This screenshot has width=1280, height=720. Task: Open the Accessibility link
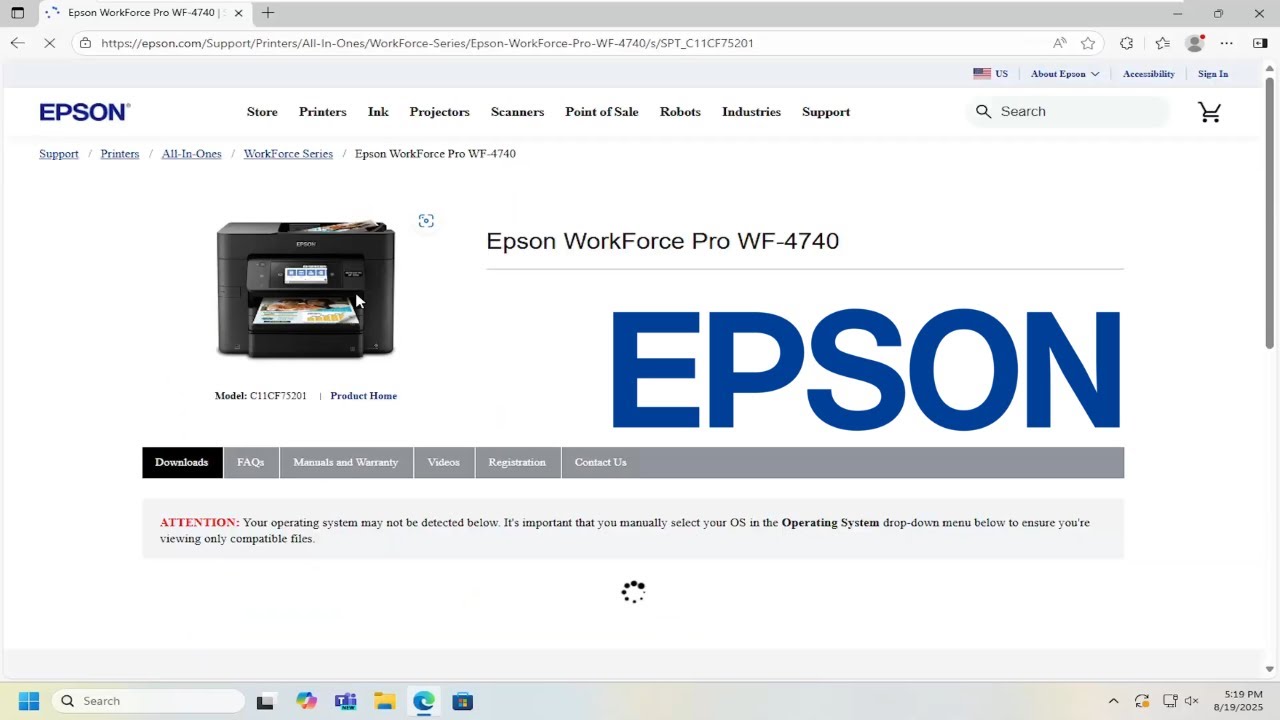pyautogui.click(x=1148, y=74)
